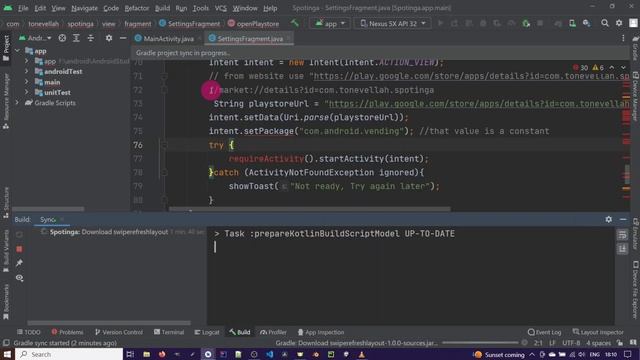Open the editor tabs more options menu
This screenshot has height=360, width=640.
623,38
